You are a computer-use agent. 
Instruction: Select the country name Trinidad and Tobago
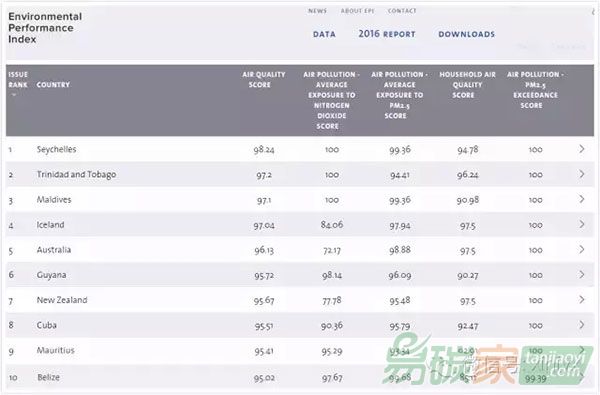pos(76,175)
